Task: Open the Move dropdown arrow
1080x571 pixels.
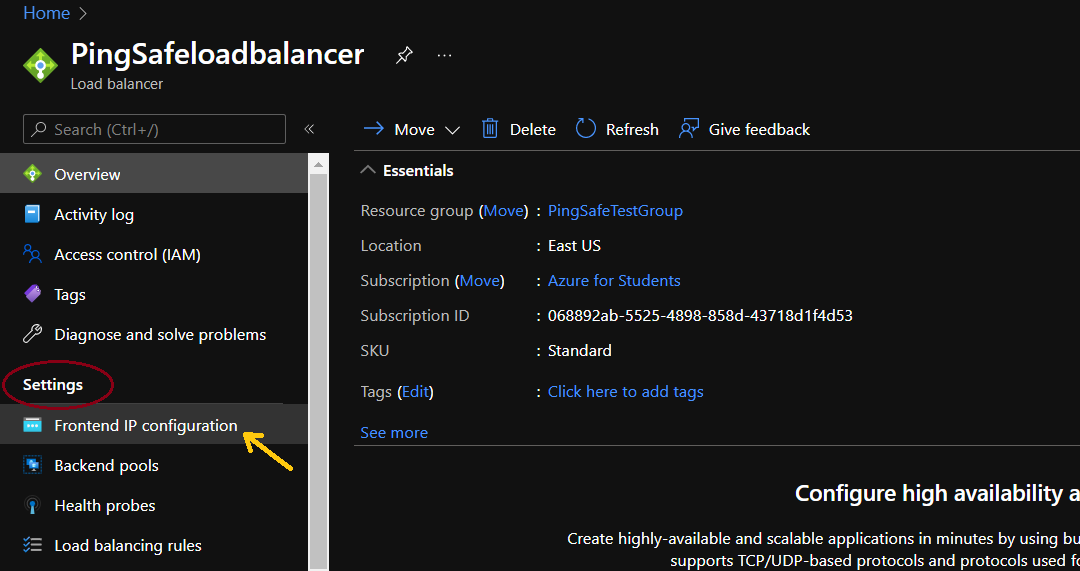Action: pyautogui.click(x=452, y=130)
